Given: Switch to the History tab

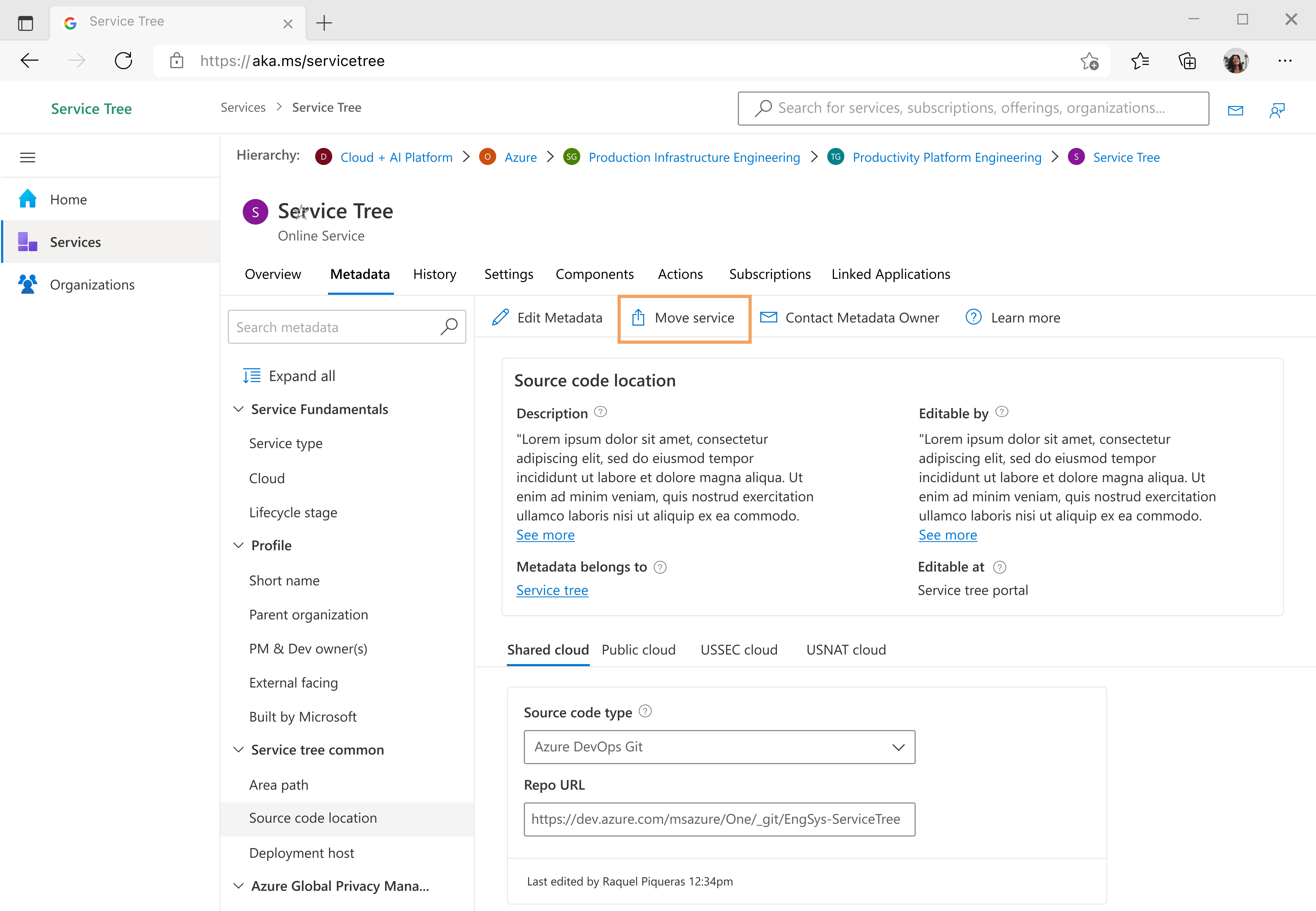Looking at the screenshot, I should [434, 274].
